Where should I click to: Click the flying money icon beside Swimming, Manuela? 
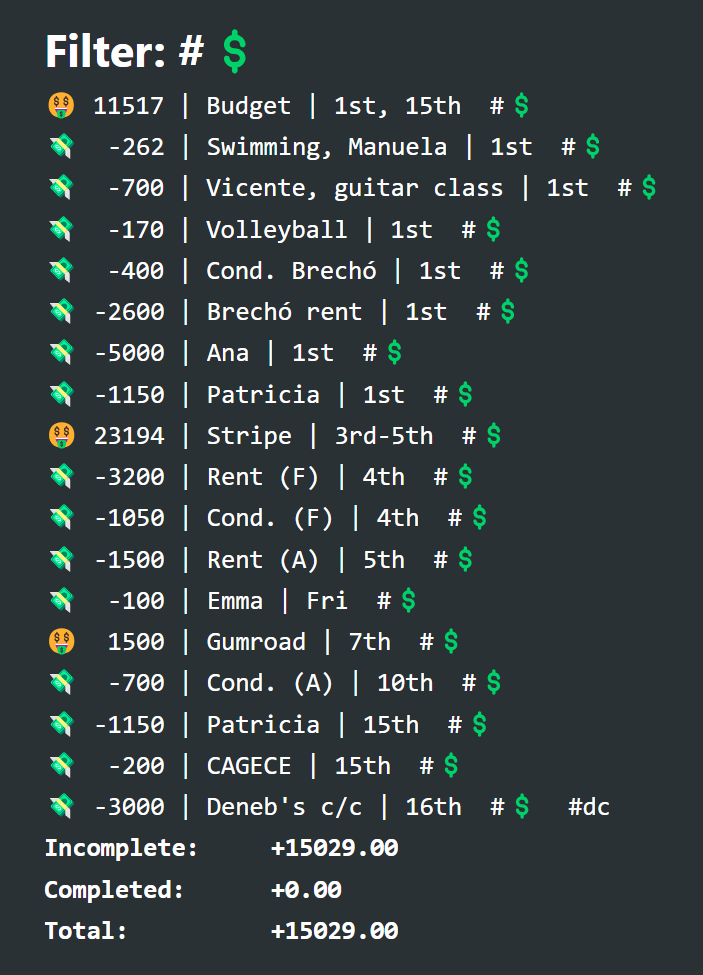[61, 147]
